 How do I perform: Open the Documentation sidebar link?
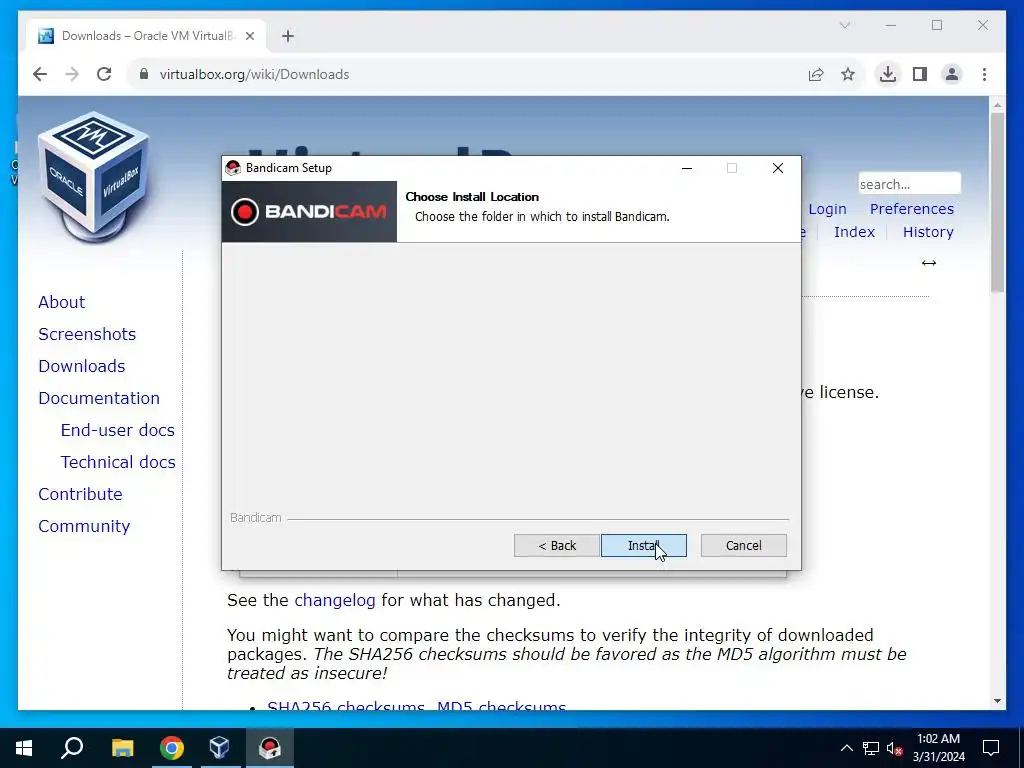click(99, 398)
